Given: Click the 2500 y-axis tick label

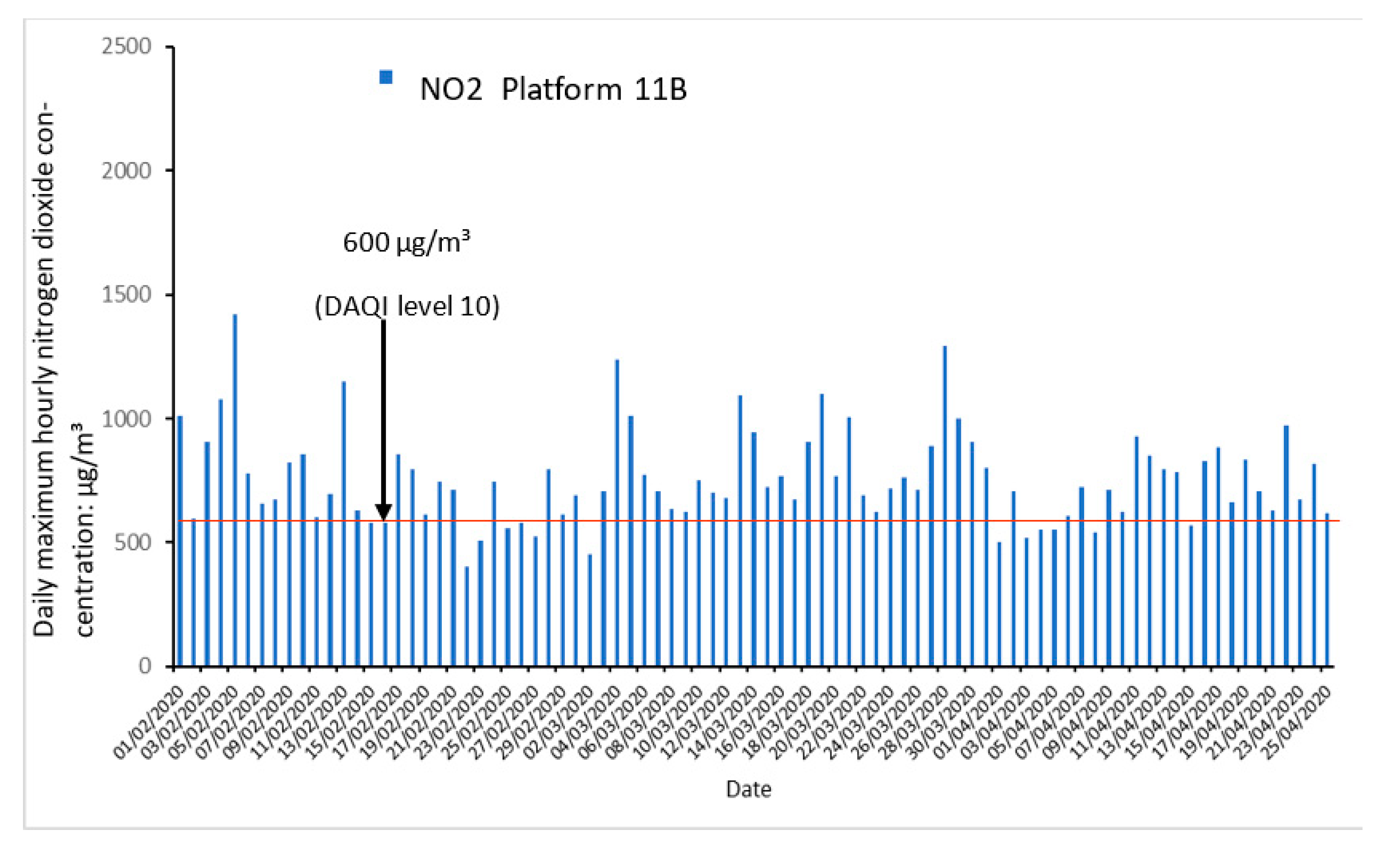Looking at the screenshot, I should coord(126,46).
